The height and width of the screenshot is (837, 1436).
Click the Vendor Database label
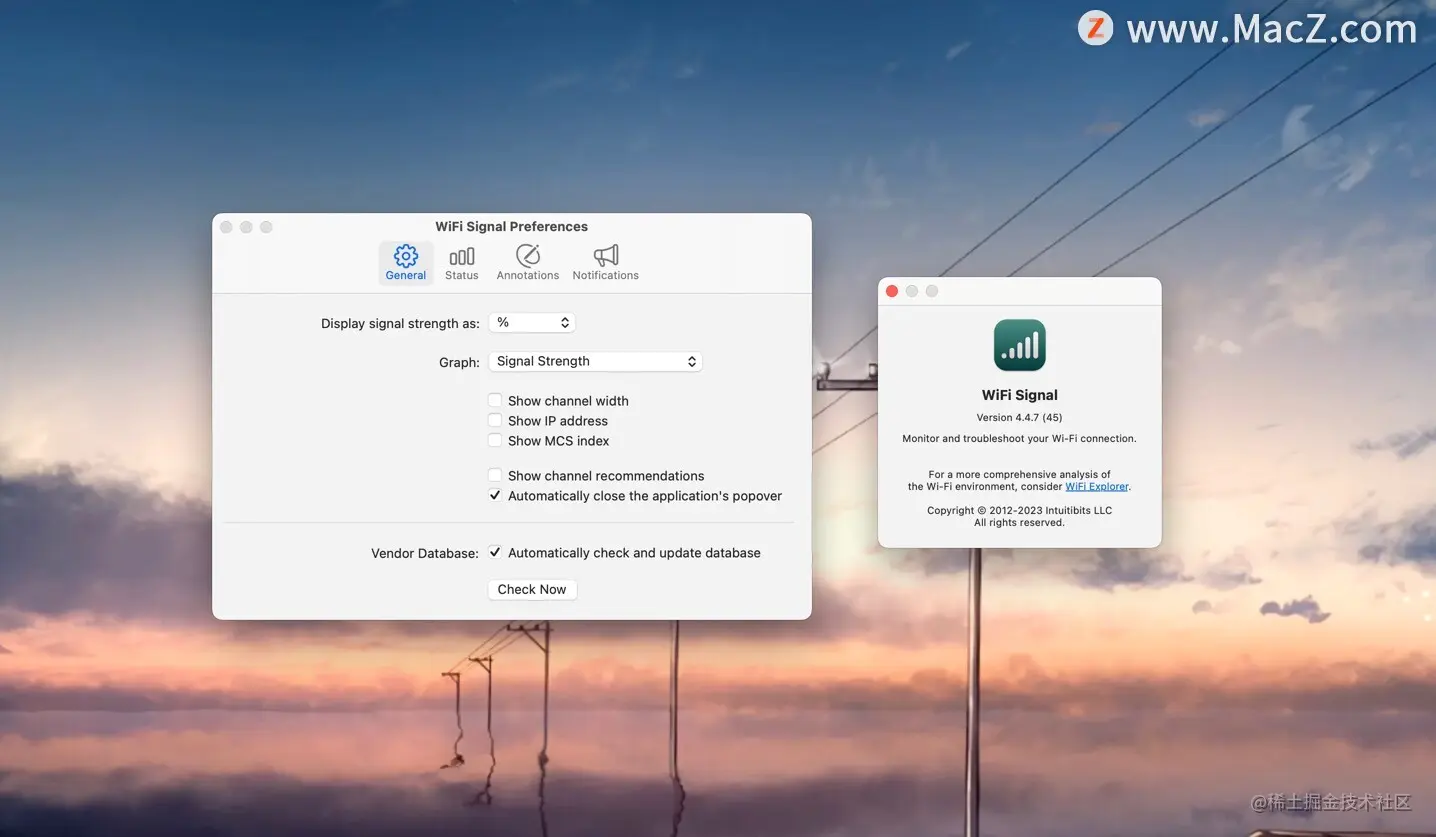pos(425,553)
